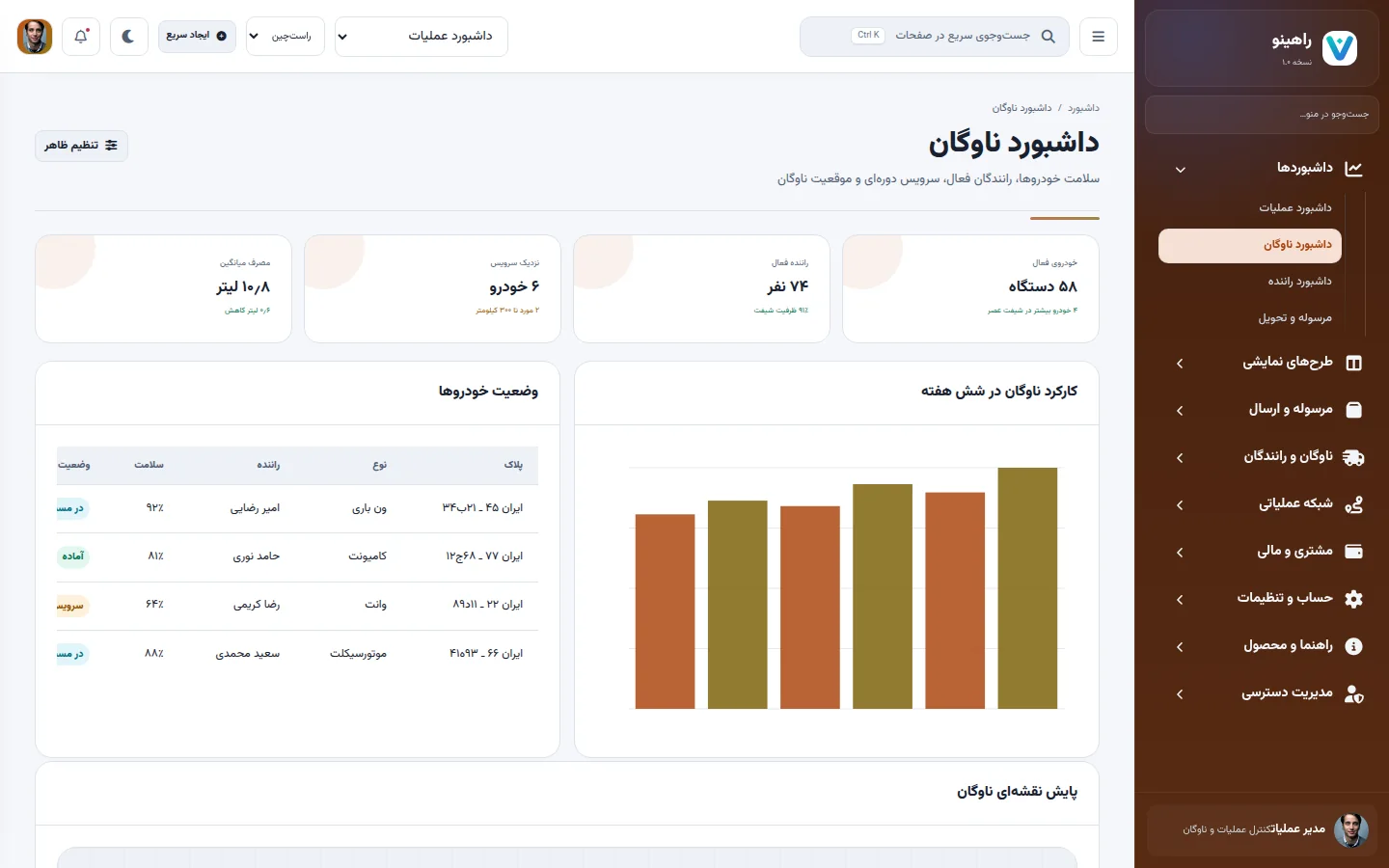Expand the طرح‌های نمایشی menu chevron
This screenshot has width=1389, height=868.
coord(1180,364)
